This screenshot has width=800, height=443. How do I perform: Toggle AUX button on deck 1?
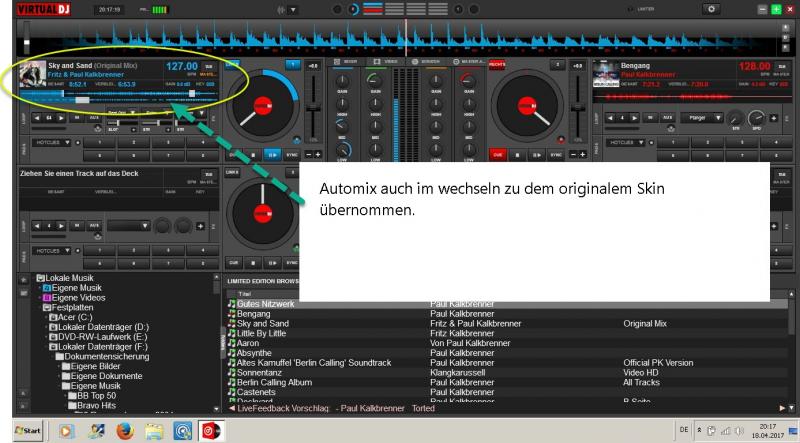pyautogui.click(x=95, y=118)
